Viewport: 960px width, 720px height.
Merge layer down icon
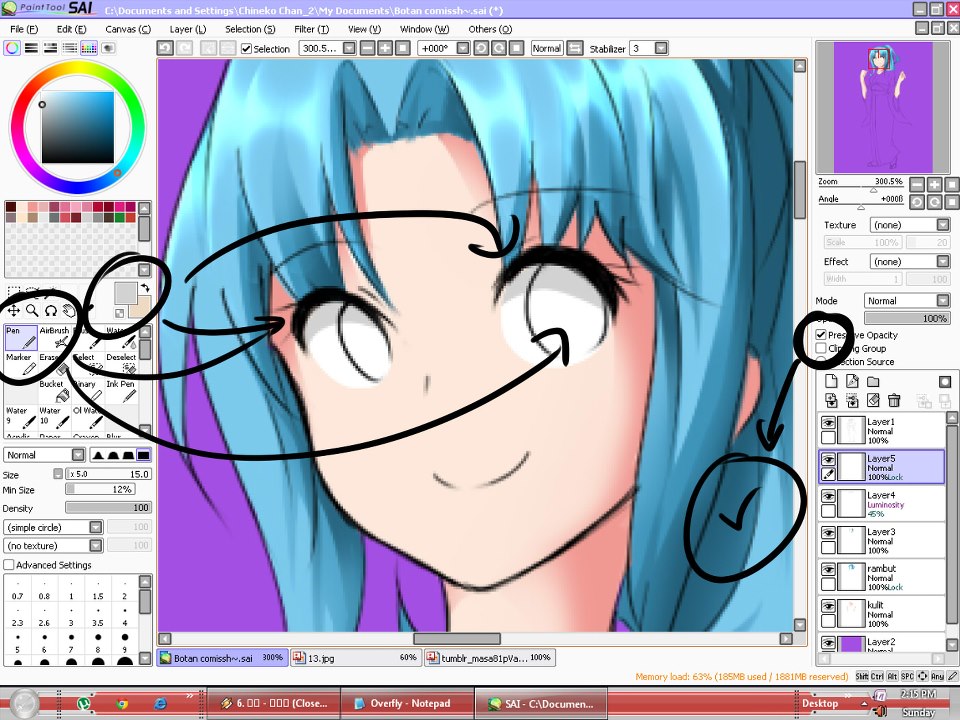pyautogui.click(x=831, y=400)
